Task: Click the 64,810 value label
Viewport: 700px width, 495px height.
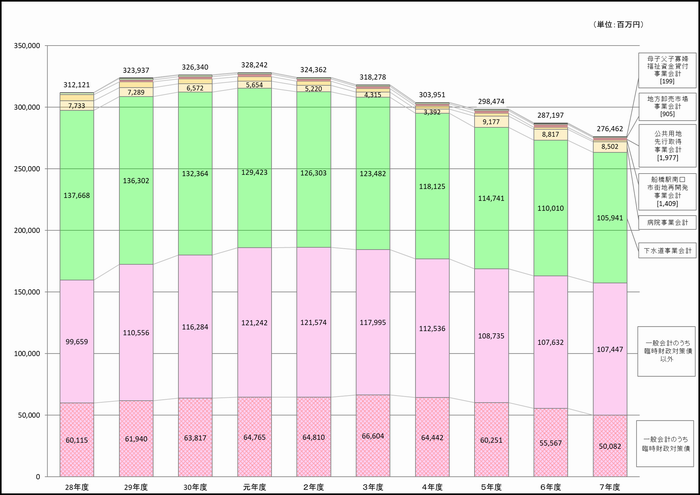Action: click(x=313, y=437)
